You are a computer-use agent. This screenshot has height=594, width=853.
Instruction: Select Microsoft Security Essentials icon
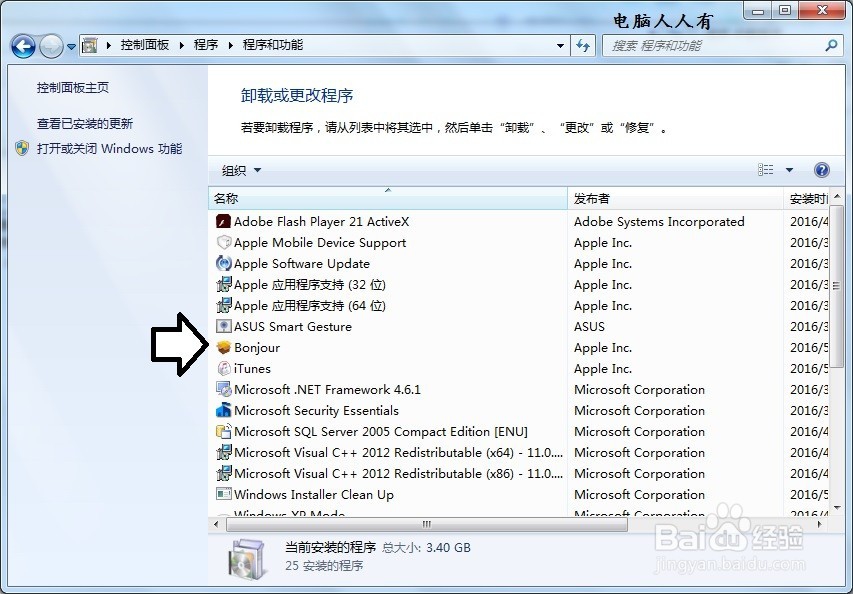click(224, 411)
